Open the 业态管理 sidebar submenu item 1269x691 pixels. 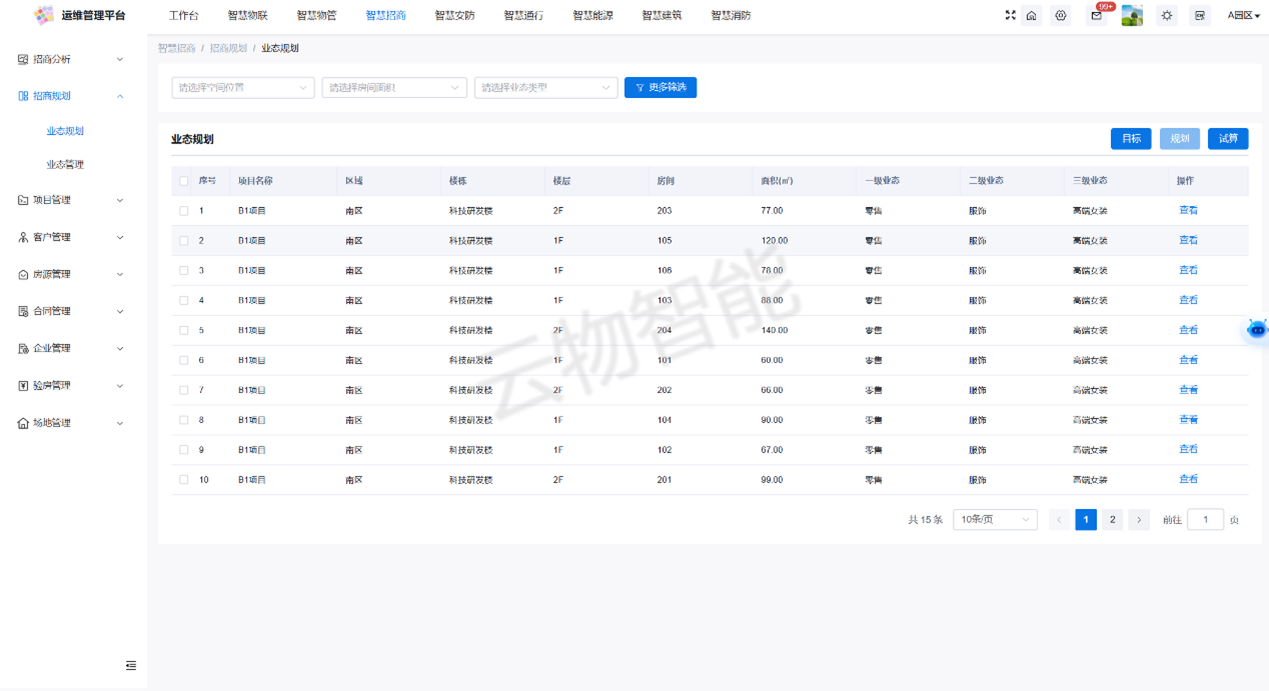(x=65, y=164)
